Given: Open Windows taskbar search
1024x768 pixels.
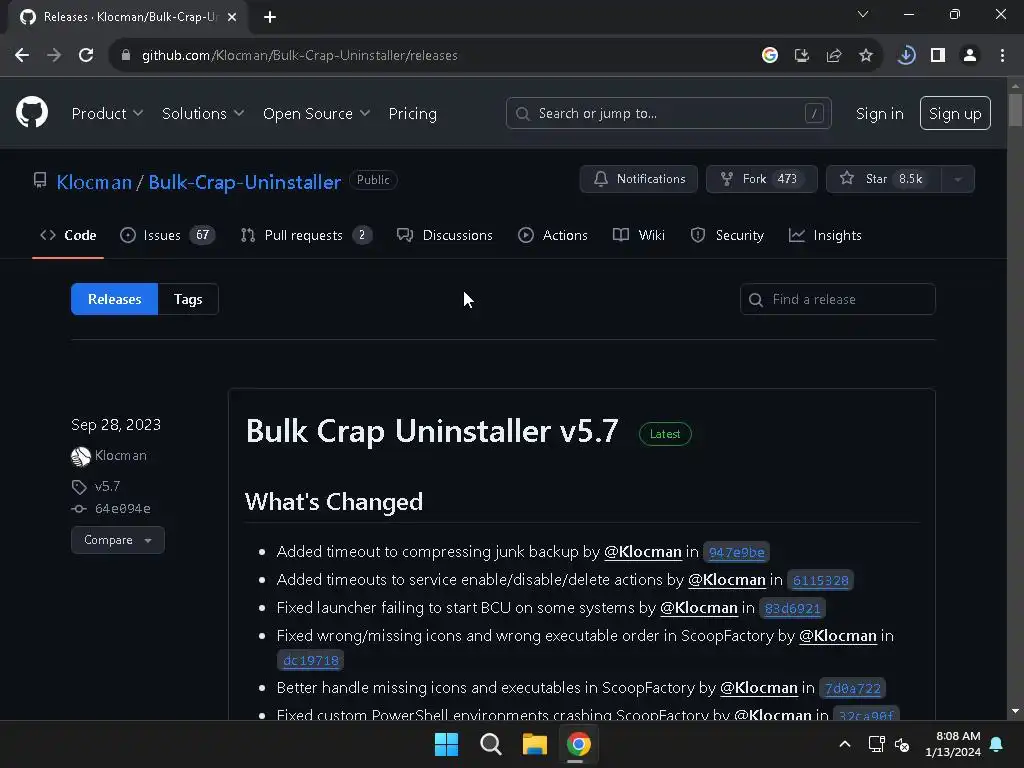Looking at the screenshot, I should pyautogui.click(x=490, y=744).
